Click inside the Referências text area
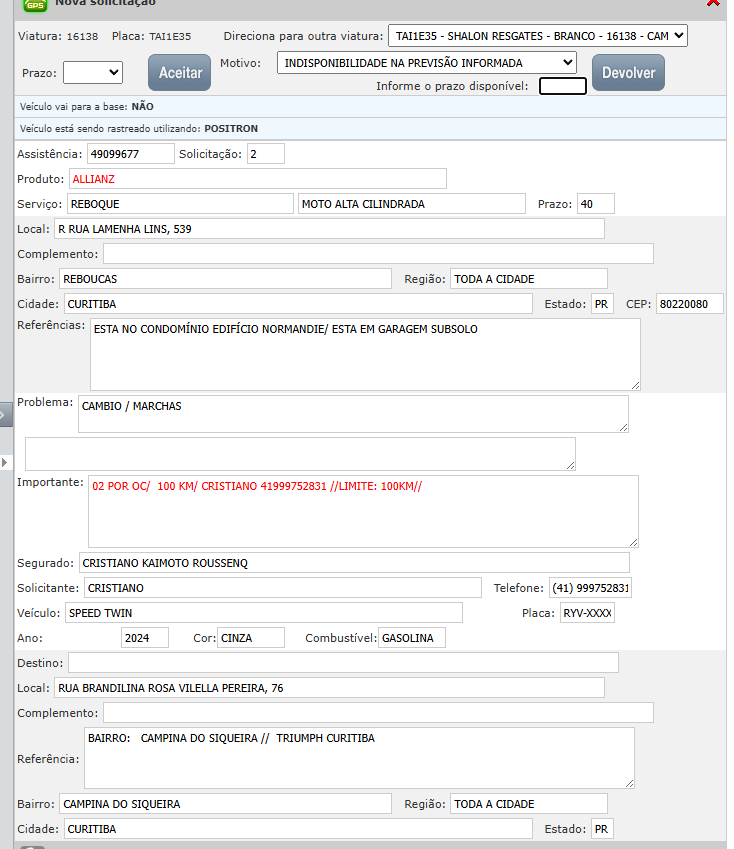The width and height of the screenshot is (734, 849). pyautogui.click(x=364, y=354)
